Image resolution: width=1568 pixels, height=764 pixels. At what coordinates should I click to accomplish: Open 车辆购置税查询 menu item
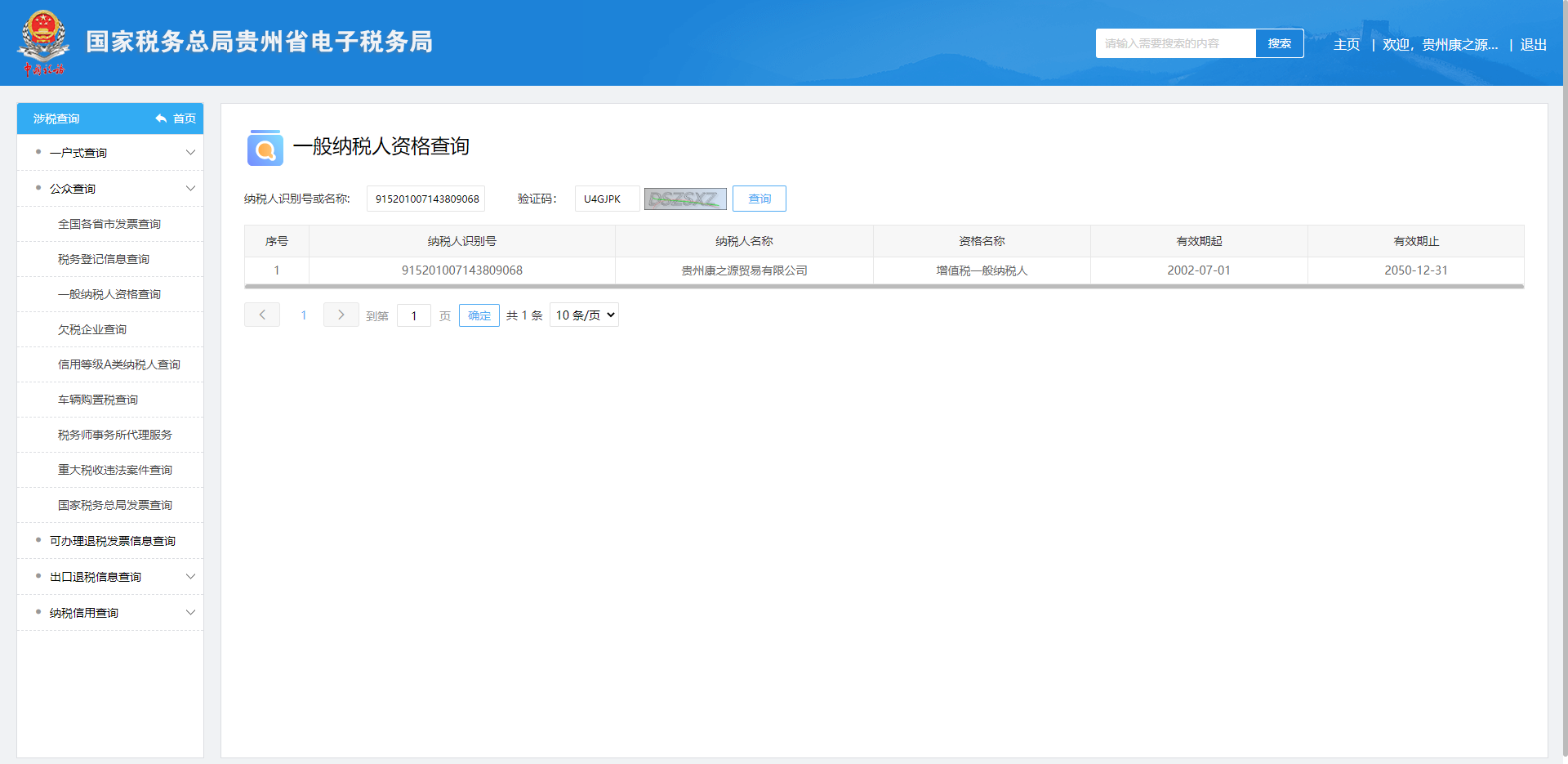click(98, 400)
